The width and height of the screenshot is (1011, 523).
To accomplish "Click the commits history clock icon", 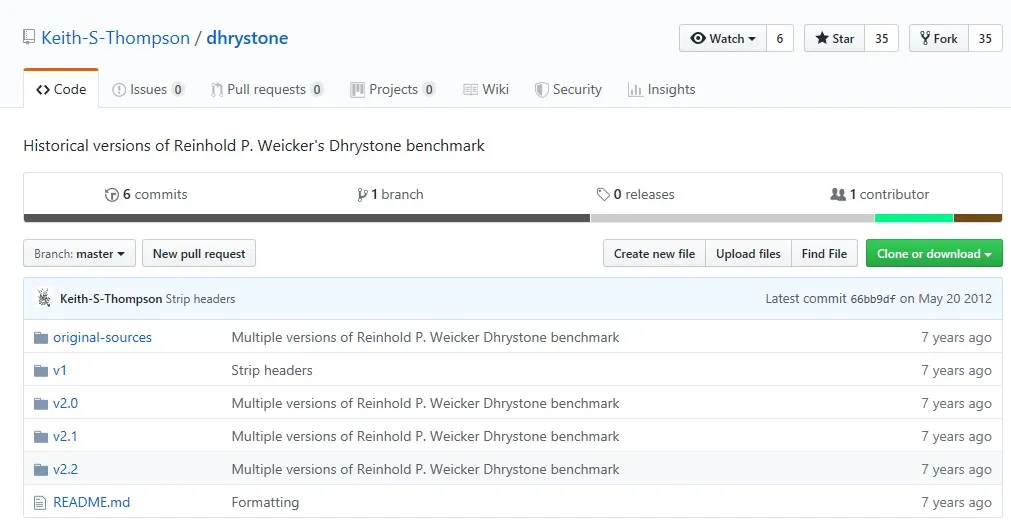I will tap(111, 195).
